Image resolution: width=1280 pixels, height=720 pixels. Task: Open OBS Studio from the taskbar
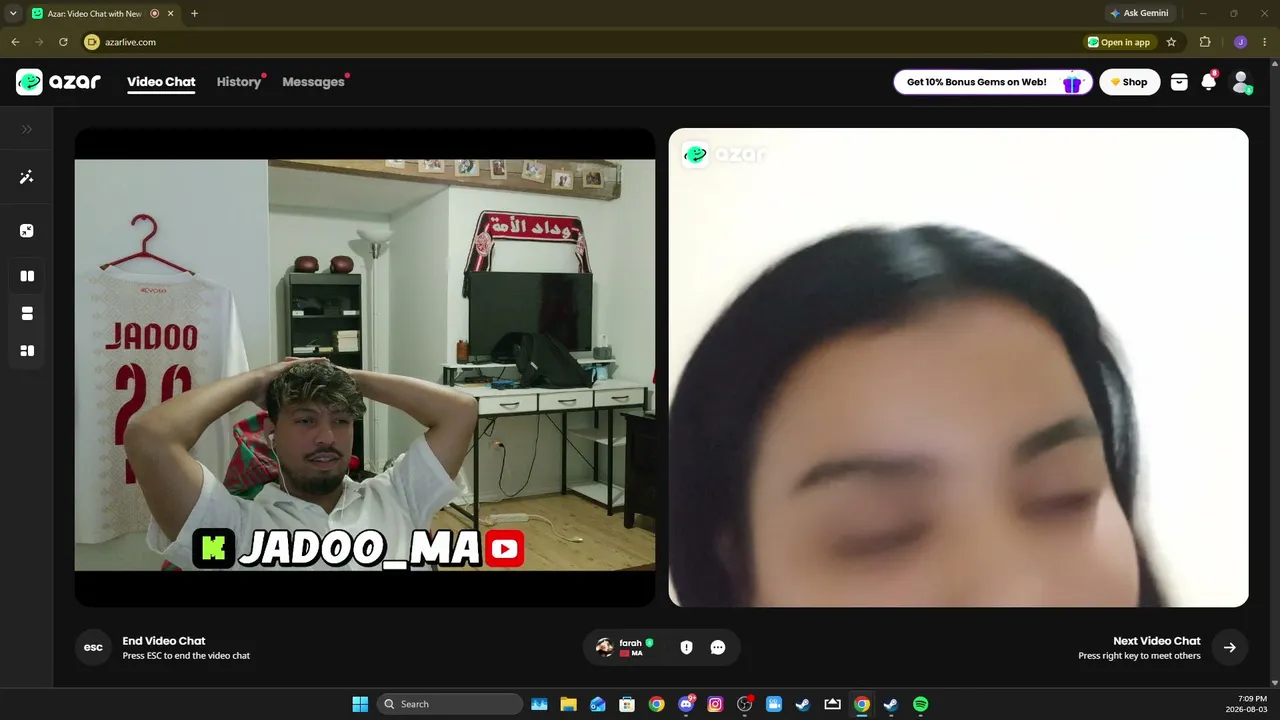click(744, 704)
